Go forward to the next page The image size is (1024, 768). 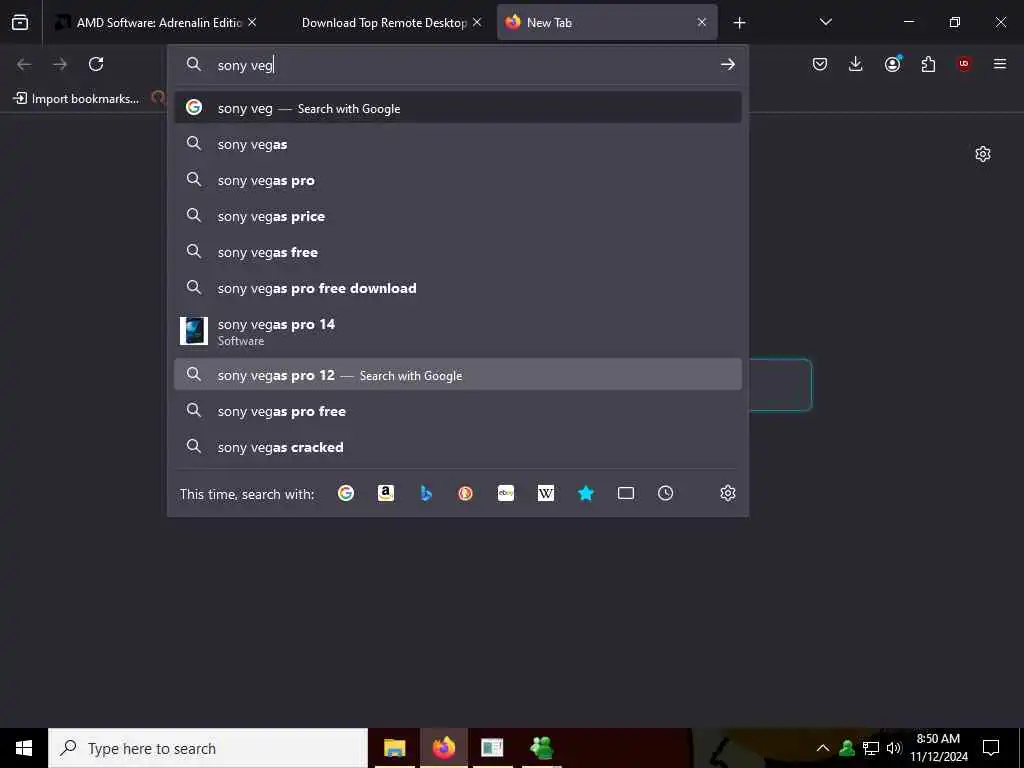pyautogui.click(x=60, y=64)
